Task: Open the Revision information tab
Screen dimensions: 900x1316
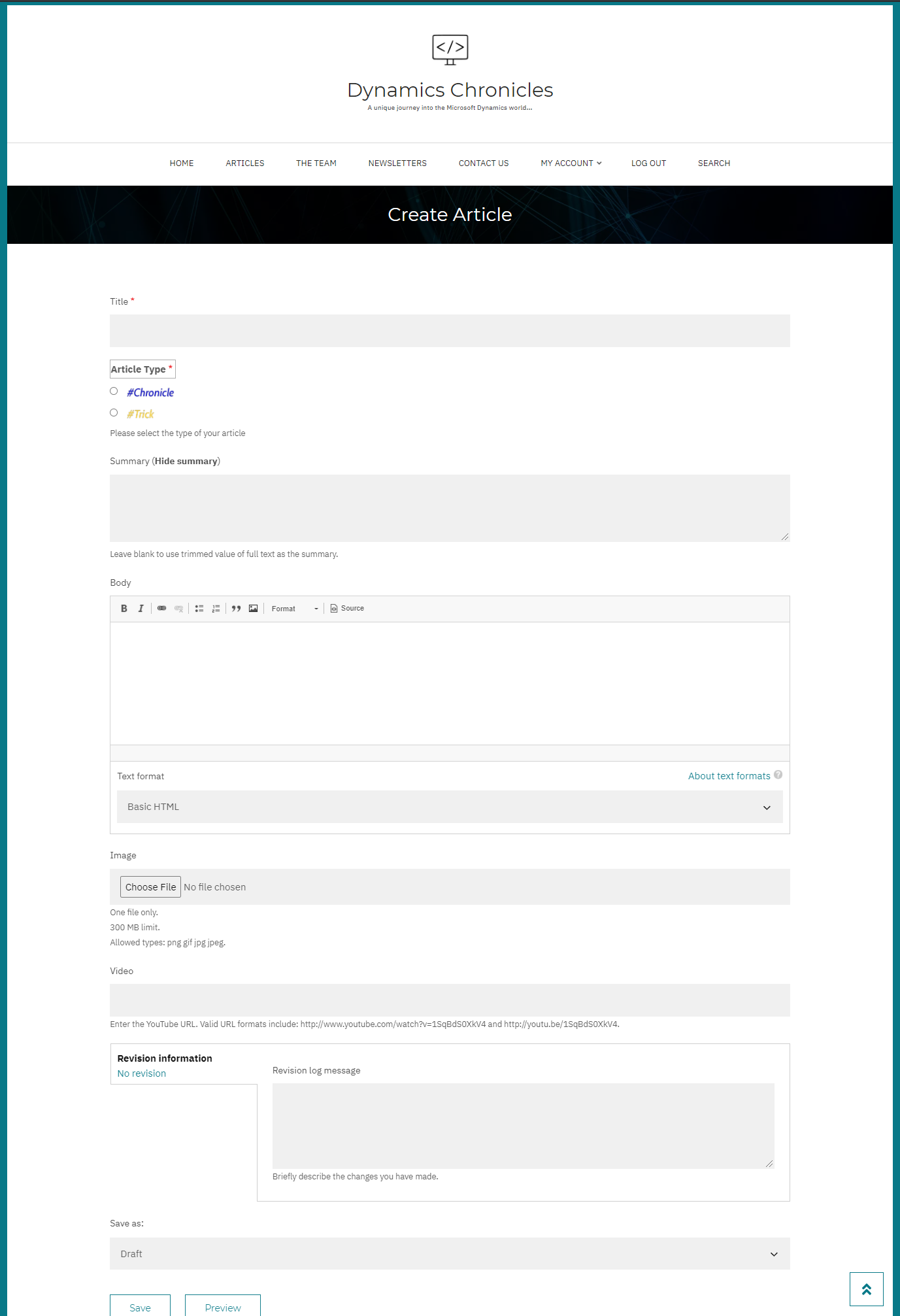Action: pyautogui.click(x=184, y=1064)
